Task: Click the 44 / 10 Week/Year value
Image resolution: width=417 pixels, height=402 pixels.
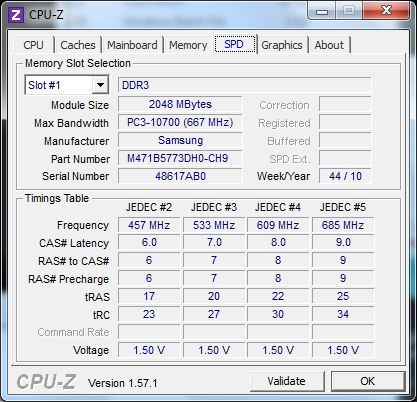Action: (345, 176)
